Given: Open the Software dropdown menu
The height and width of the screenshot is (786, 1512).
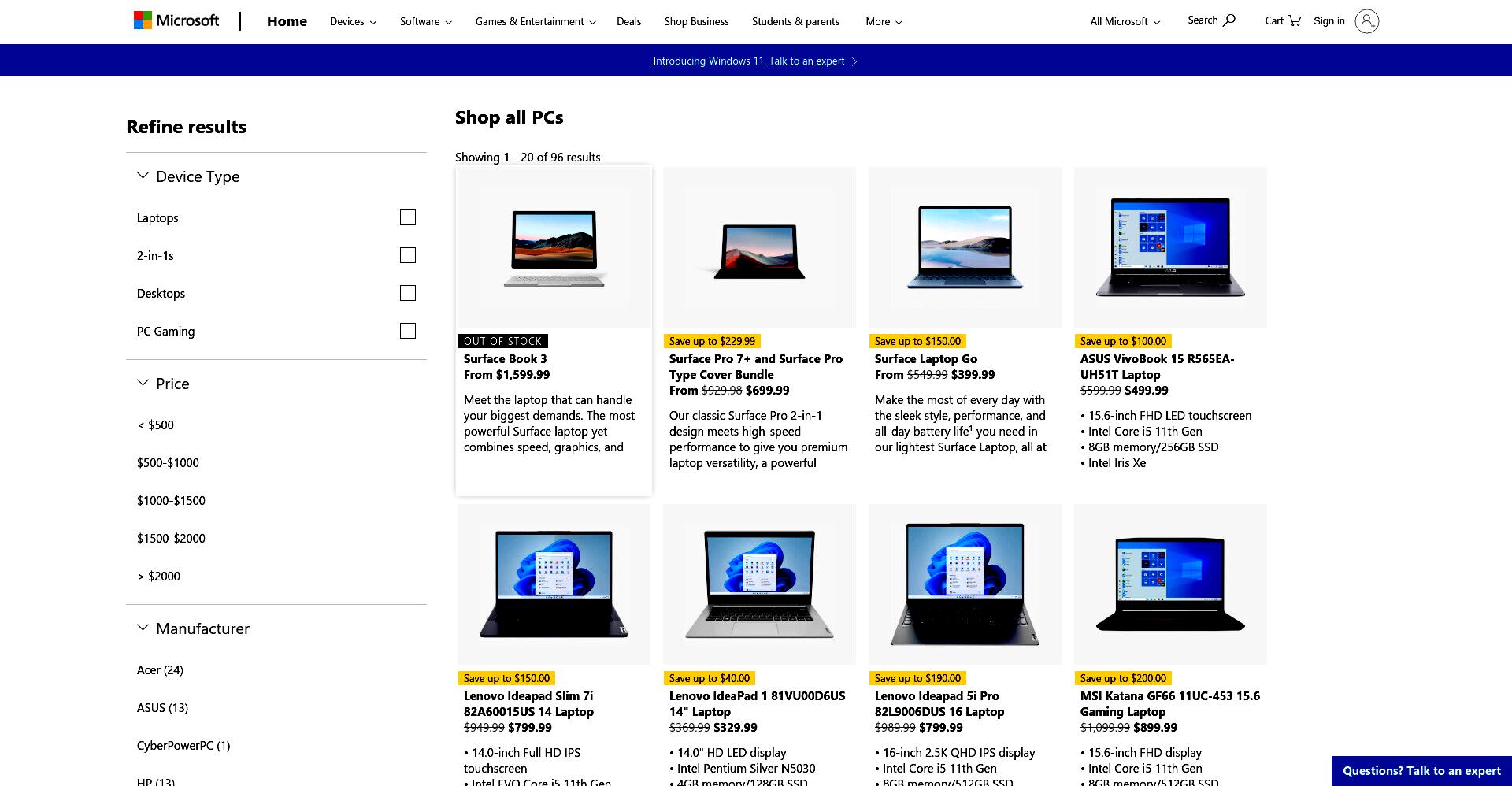Looking at the screenshot, I should pos(426,21).
